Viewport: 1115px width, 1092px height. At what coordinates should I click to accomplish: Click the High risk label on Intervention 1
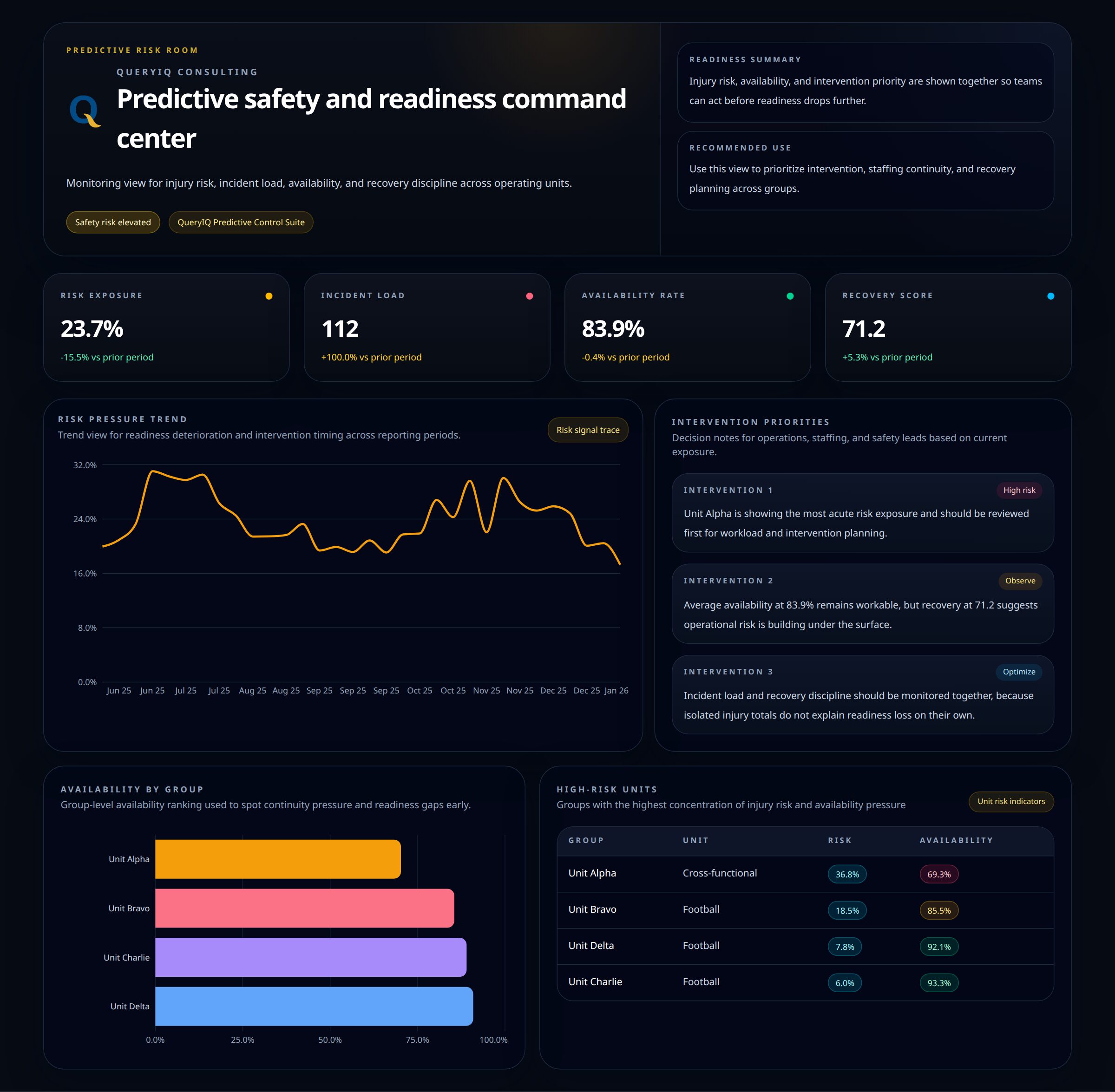coord(1019,490)
